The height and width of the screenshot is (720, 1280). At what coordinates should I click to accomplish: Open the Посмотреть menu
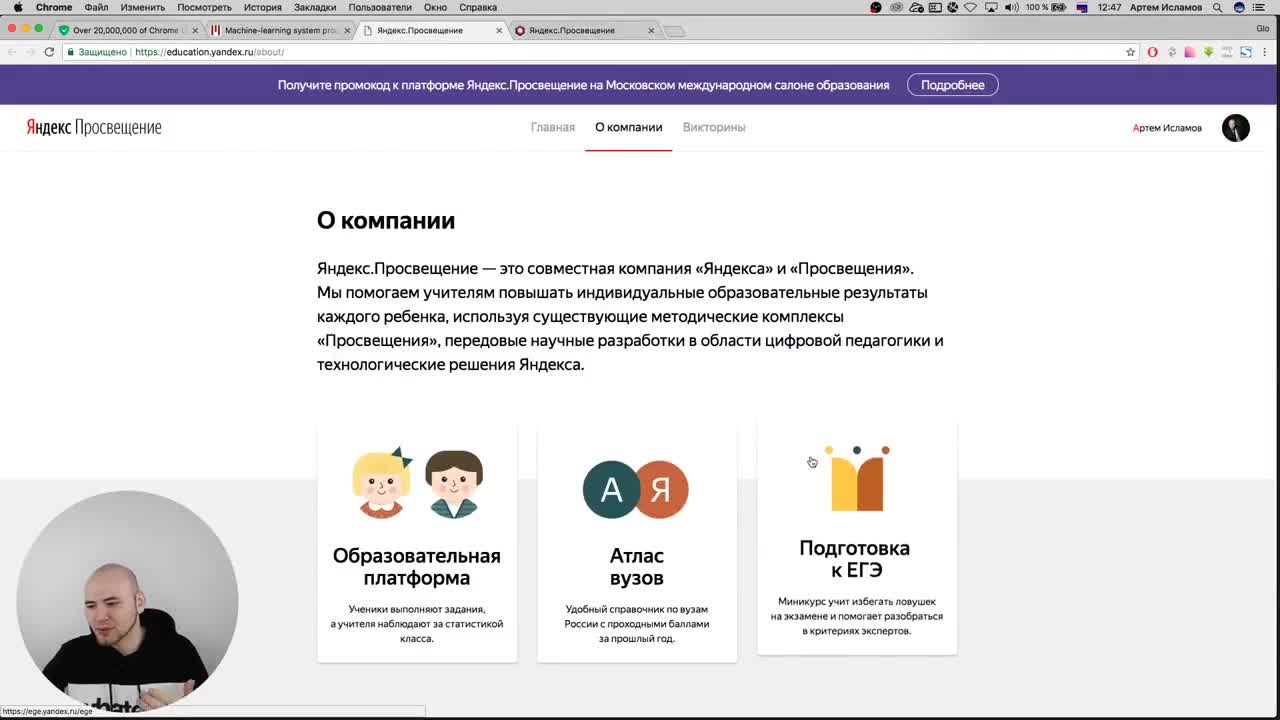[204, 7]
